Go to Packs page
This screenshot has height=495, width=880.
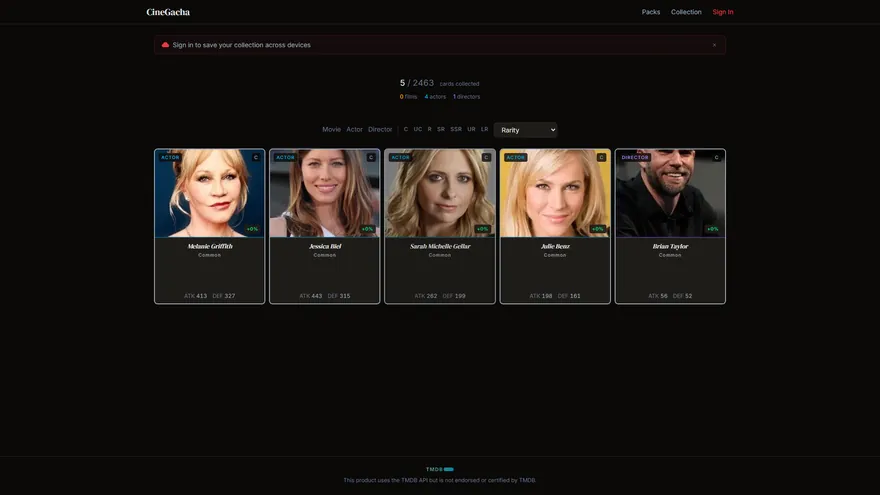tap(650, 12)
